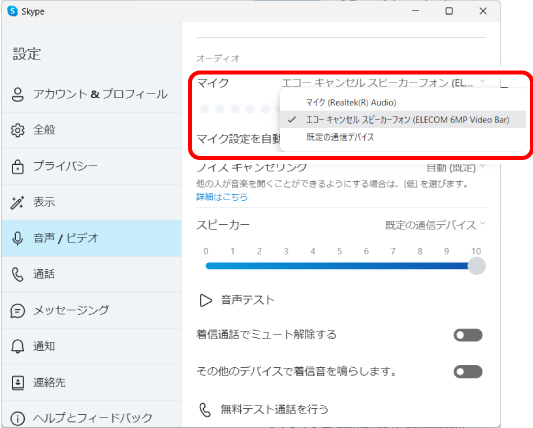Open アカウント & プロフィール settings
Viewport: 533px width, 428px height.
92,95
